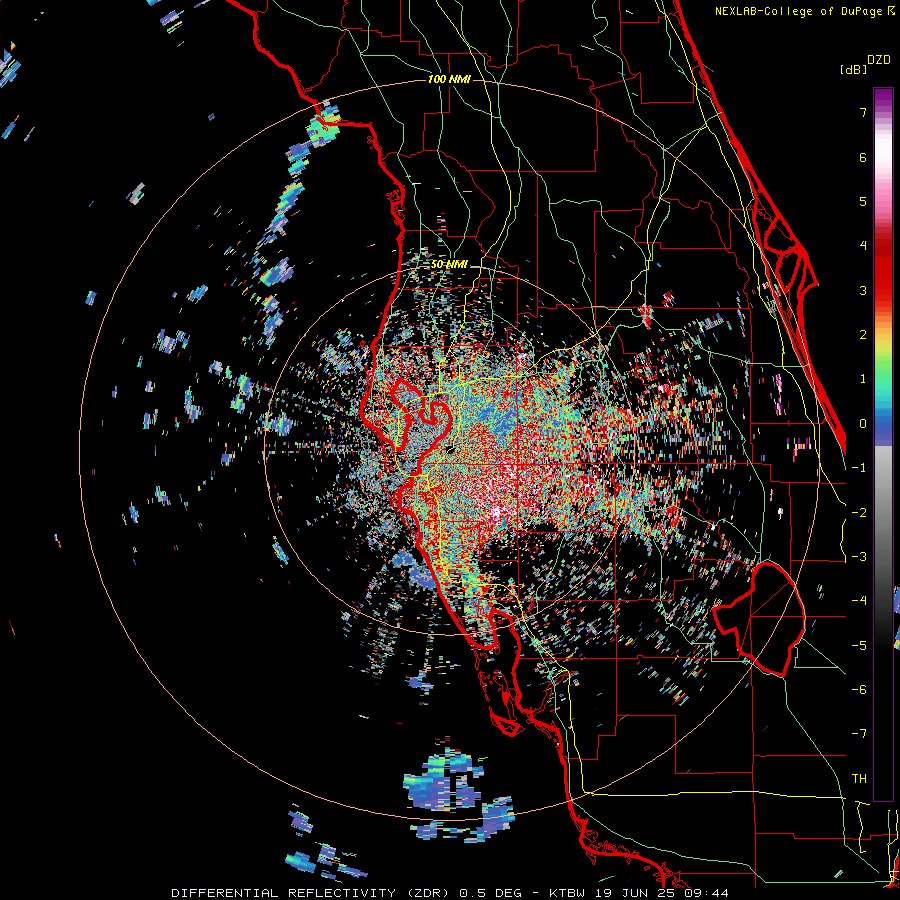
Task: Click the -7 value on color scale
Action: tap(859, 734)
